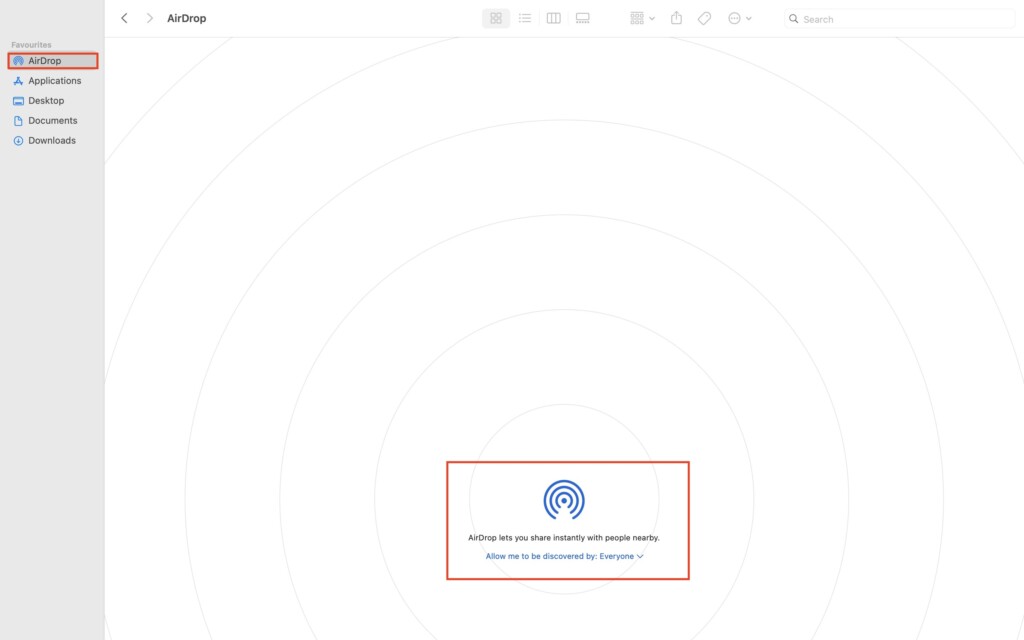The width and height of the screenshot is (1024, 640).
Task: Click the large AirDrop radar icon
Action: [564, 499]
